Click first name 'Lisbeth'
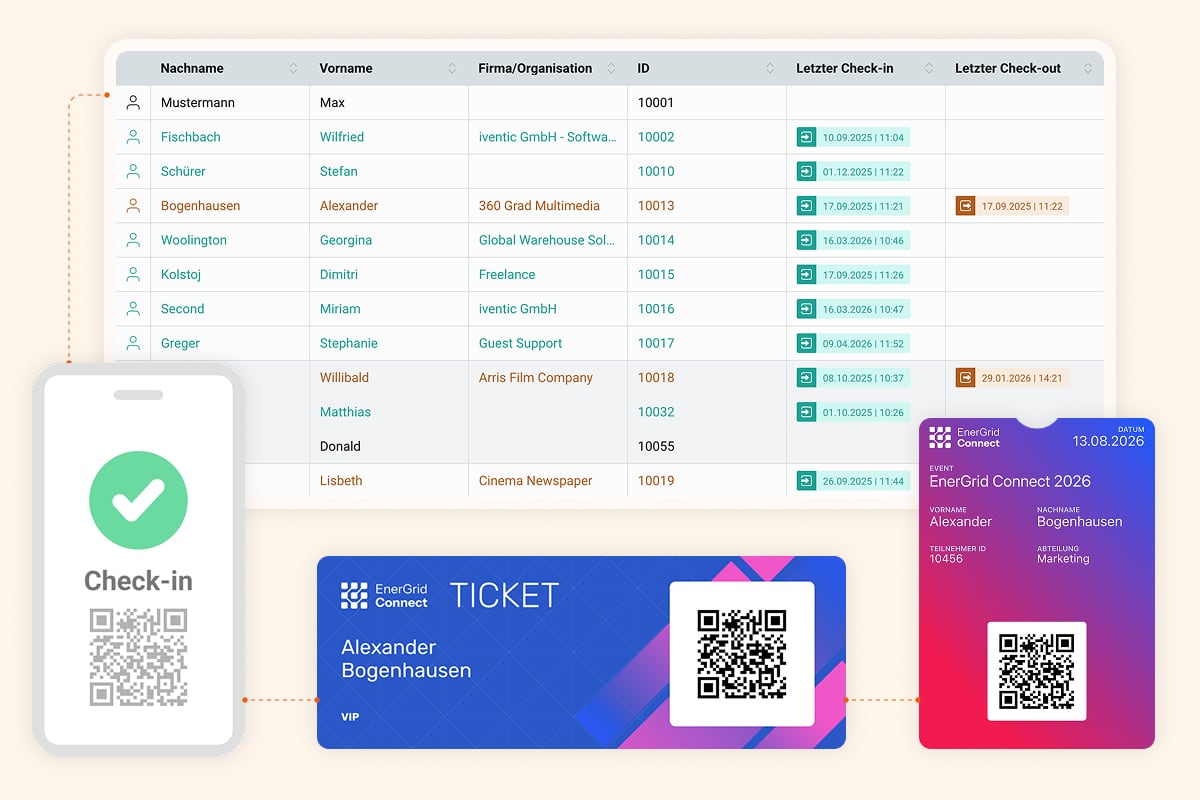The width and height of the screenshot is (1200, 800). tap(341, 480)
